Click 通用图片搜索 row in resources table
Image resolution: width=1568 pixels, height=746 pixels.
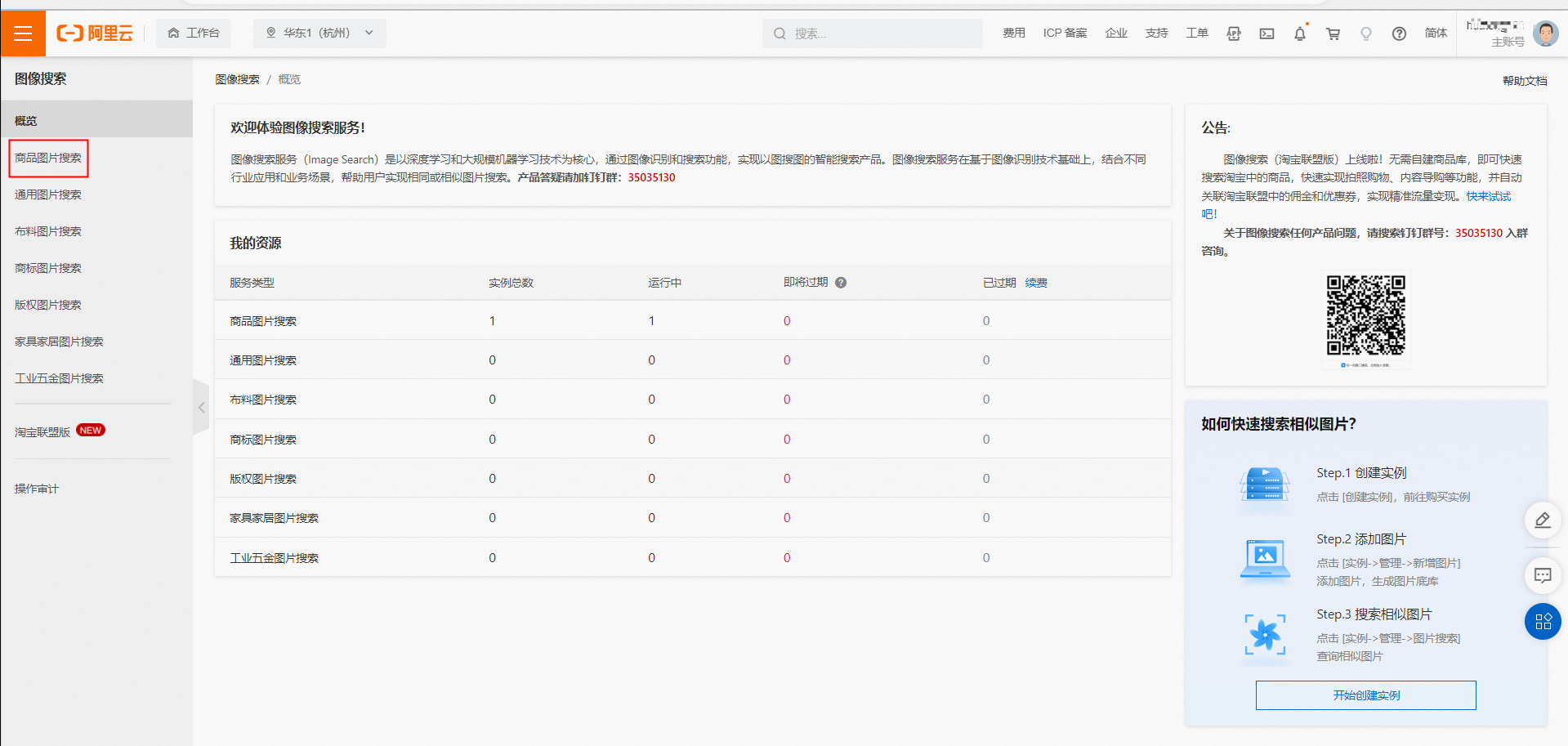coord(692,360)
